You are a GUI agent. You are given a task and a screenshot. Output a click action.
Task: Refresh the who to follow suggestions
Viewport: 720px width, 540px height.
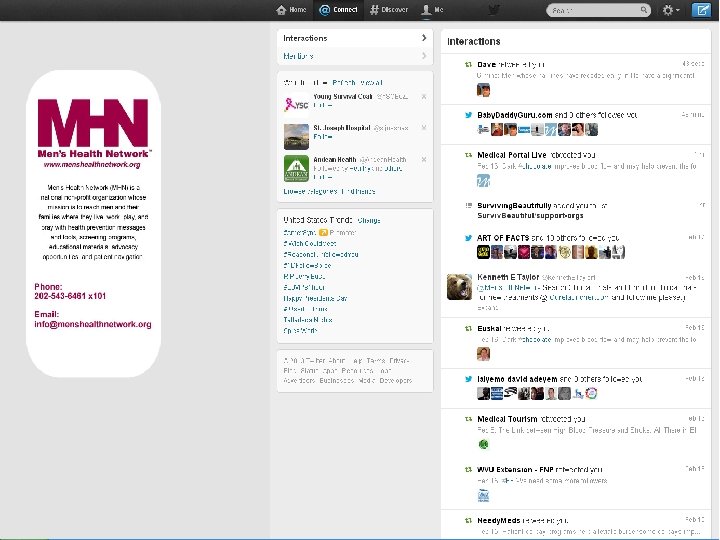pos(344,83)
